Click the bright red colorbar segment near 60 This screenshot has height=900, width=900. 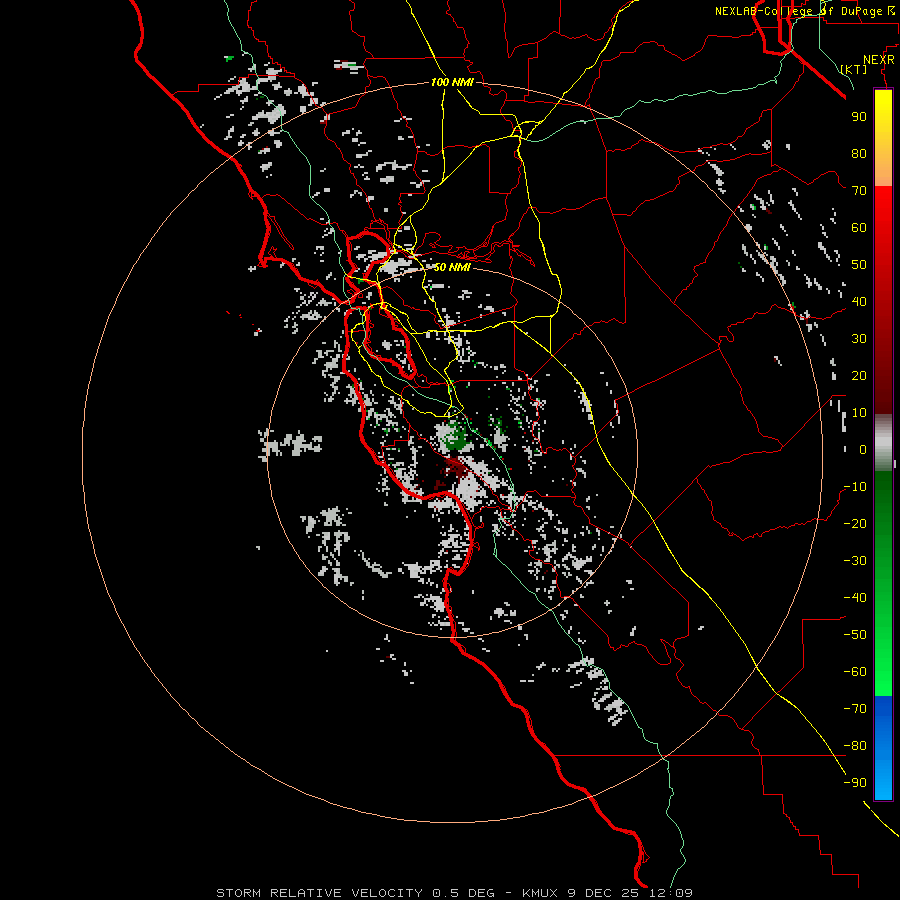click(x=883, y=227)
